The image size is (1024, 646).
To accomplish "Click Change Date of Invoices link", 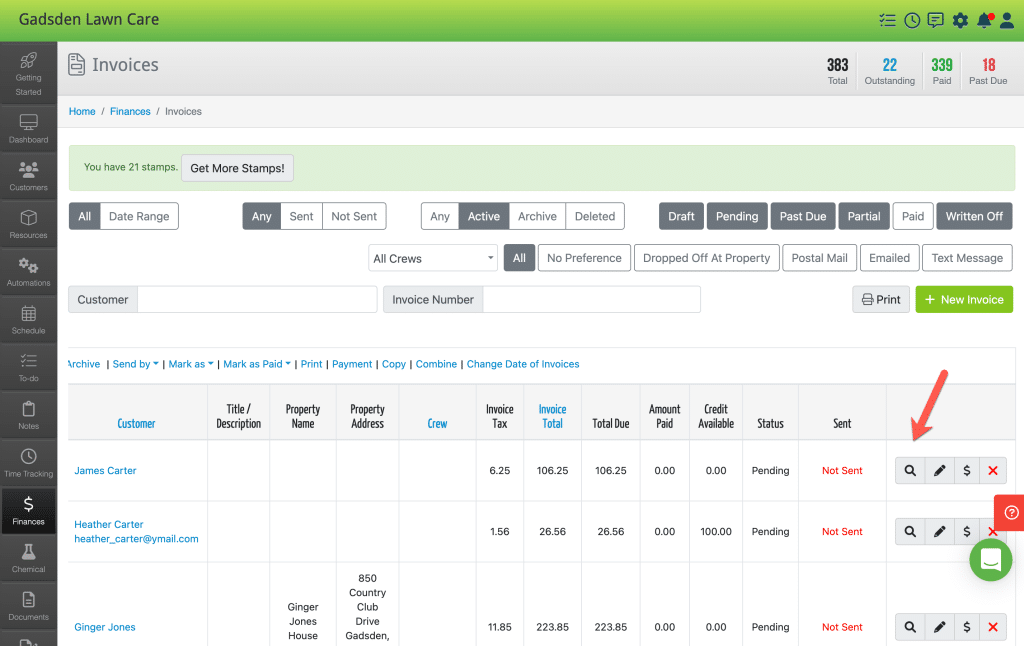I will click(522, 364).
